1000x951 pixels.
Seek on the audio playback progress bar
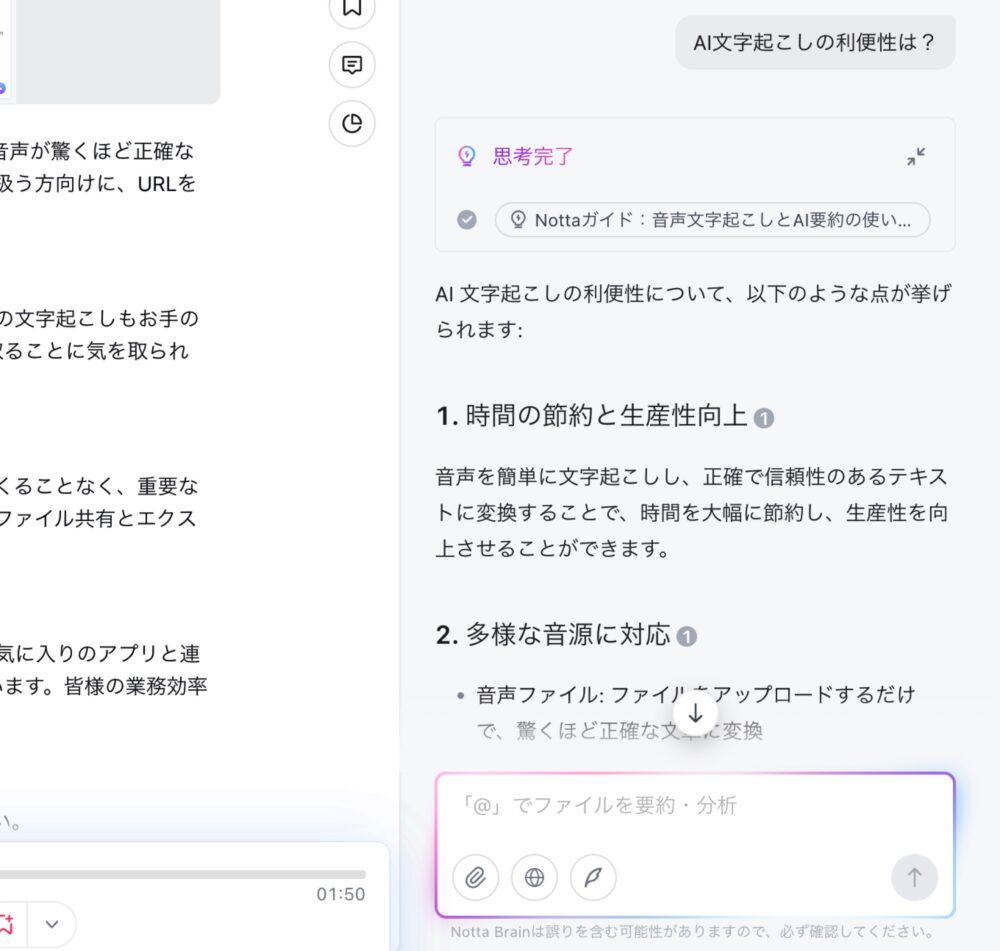(x=180, y=873)
